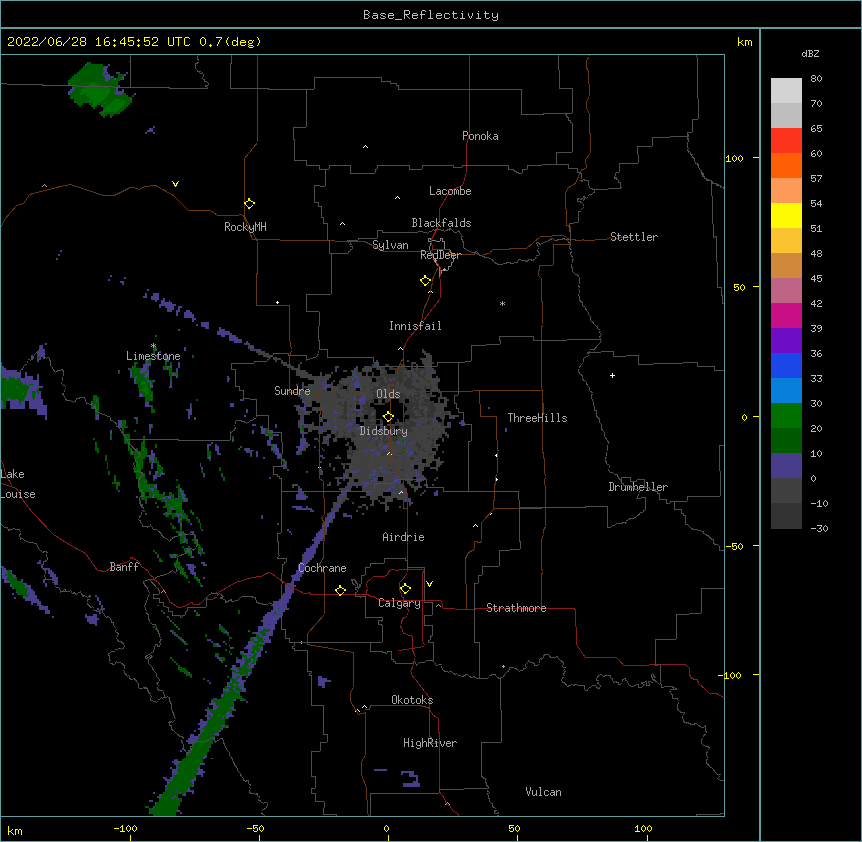
Task: Click the white plus marker north of Drumheller
Action: [612, 375]
